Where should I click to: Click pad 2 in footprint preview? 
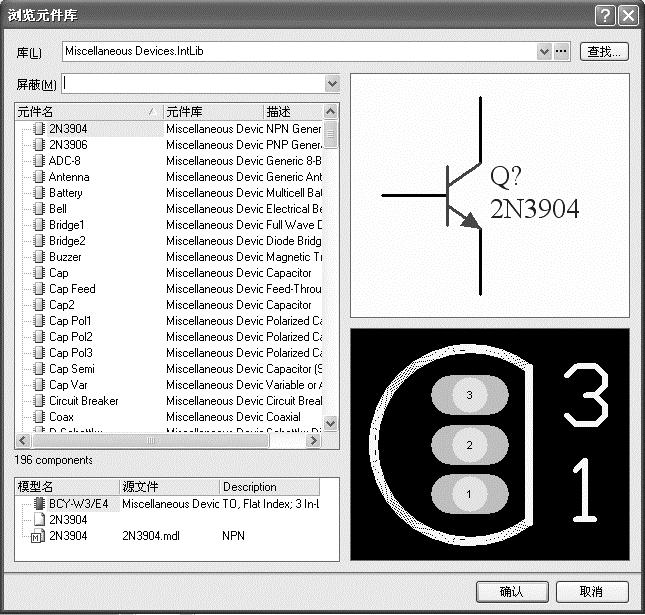(470, 444)
